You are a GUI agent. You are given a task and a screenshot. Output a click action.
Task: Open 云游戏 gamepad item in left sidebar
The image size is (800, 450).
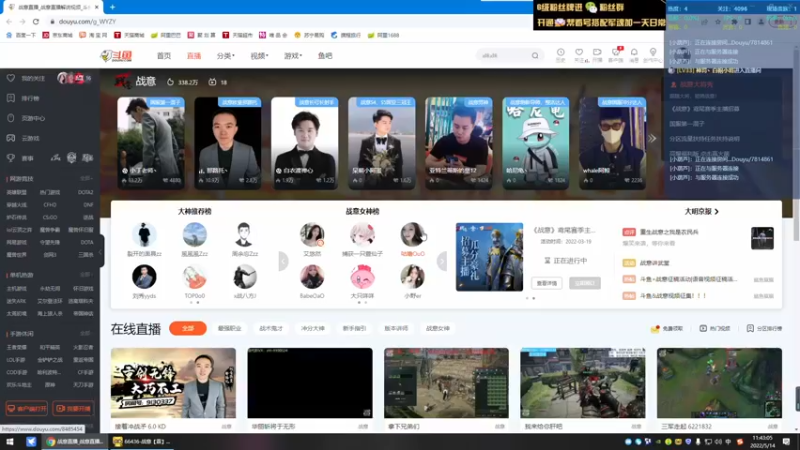point(23,138)
